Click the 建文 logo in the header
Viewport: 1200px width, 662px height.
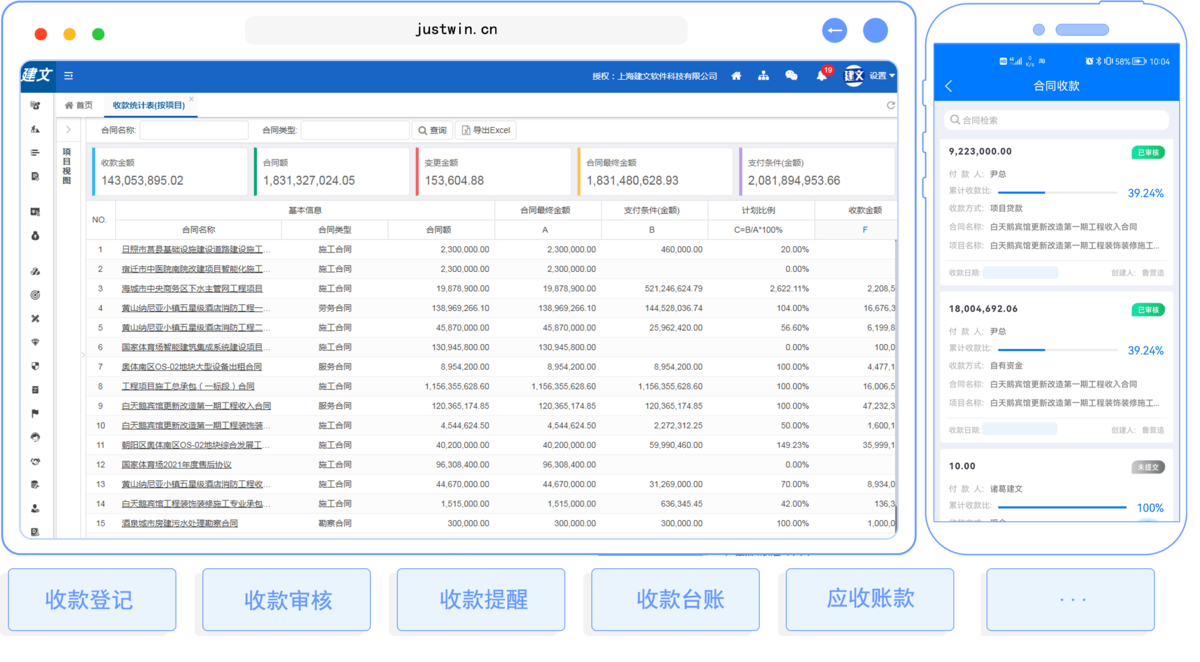pyautogui.click(x=36, y=75)
